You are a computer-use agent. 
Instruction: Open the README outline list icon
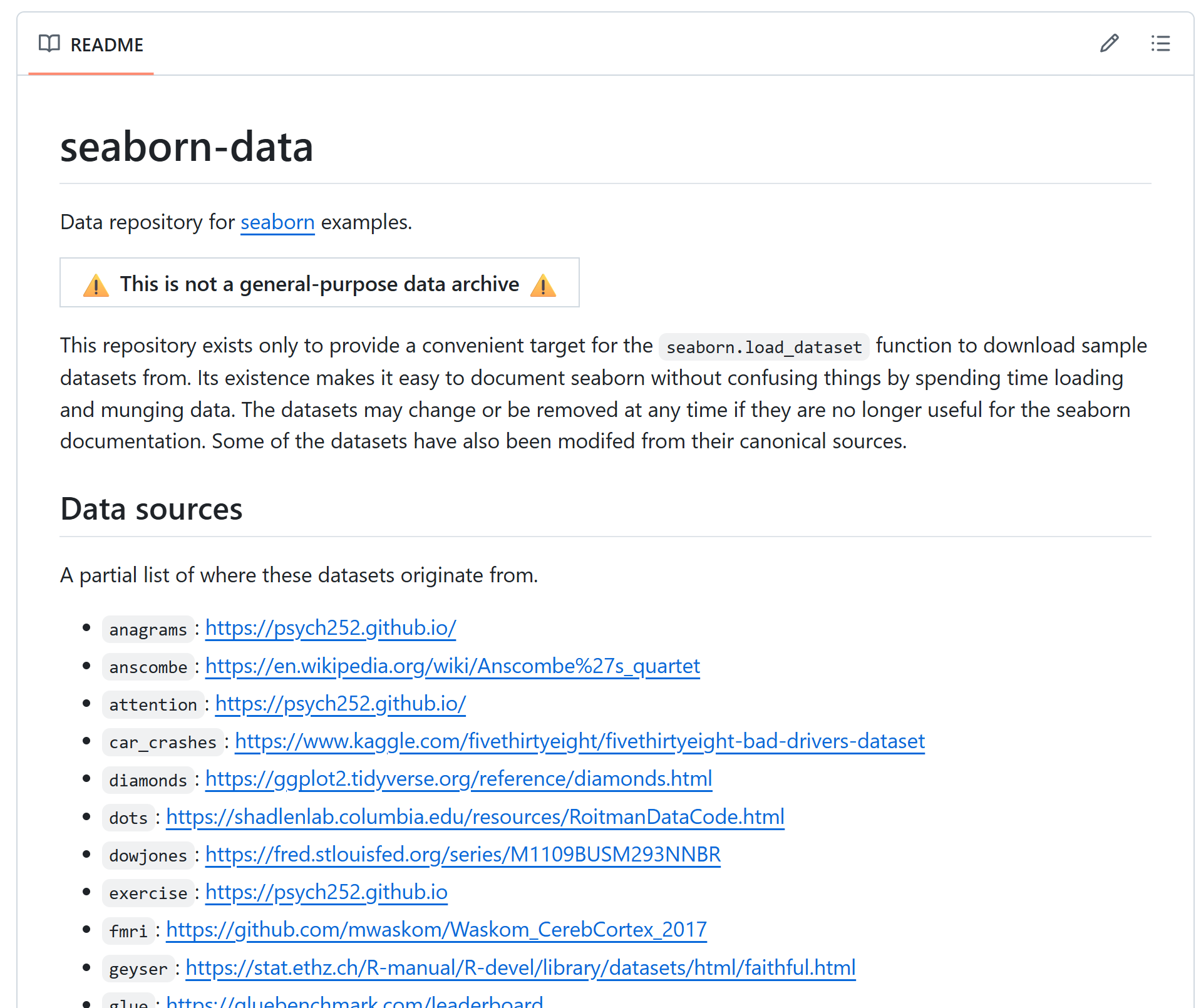pos(1160,44)
